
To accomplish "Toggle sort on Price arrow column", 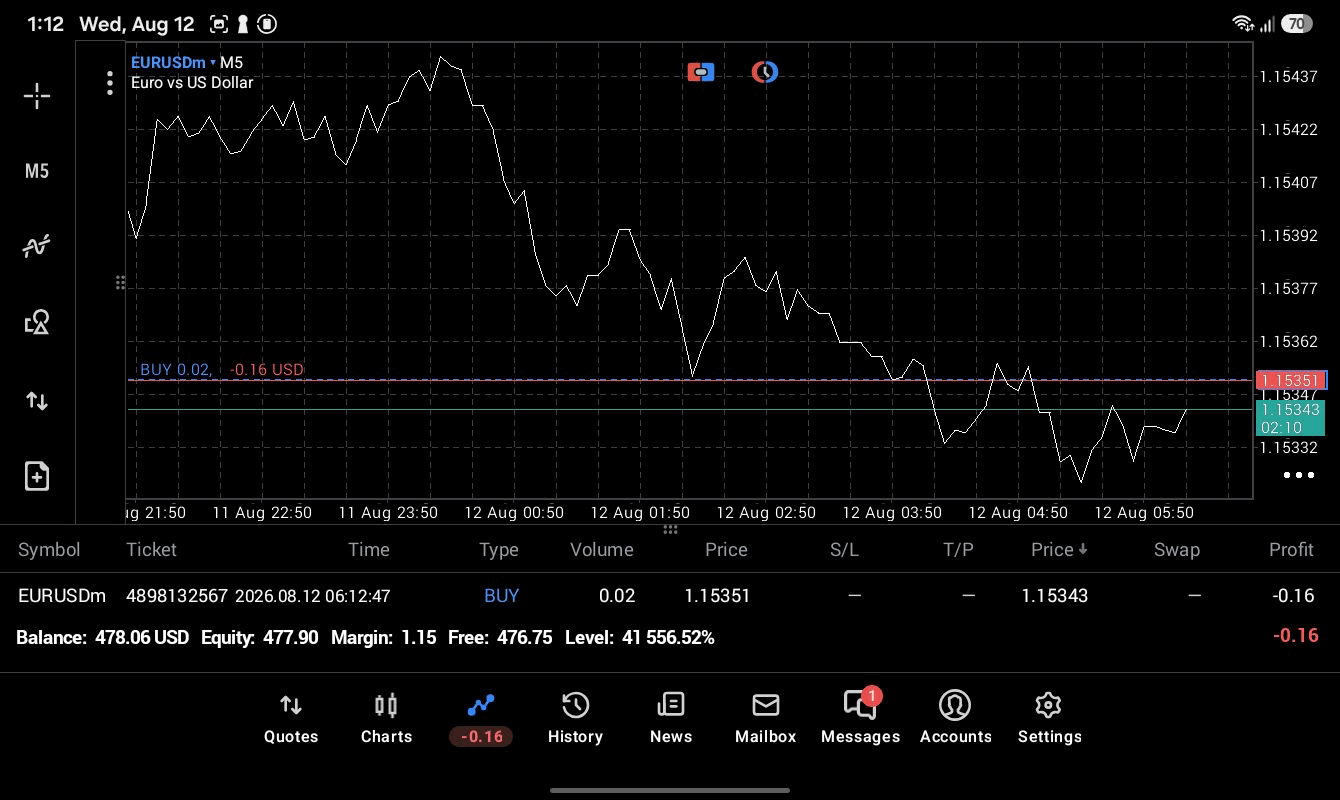I will point(1059,549).
